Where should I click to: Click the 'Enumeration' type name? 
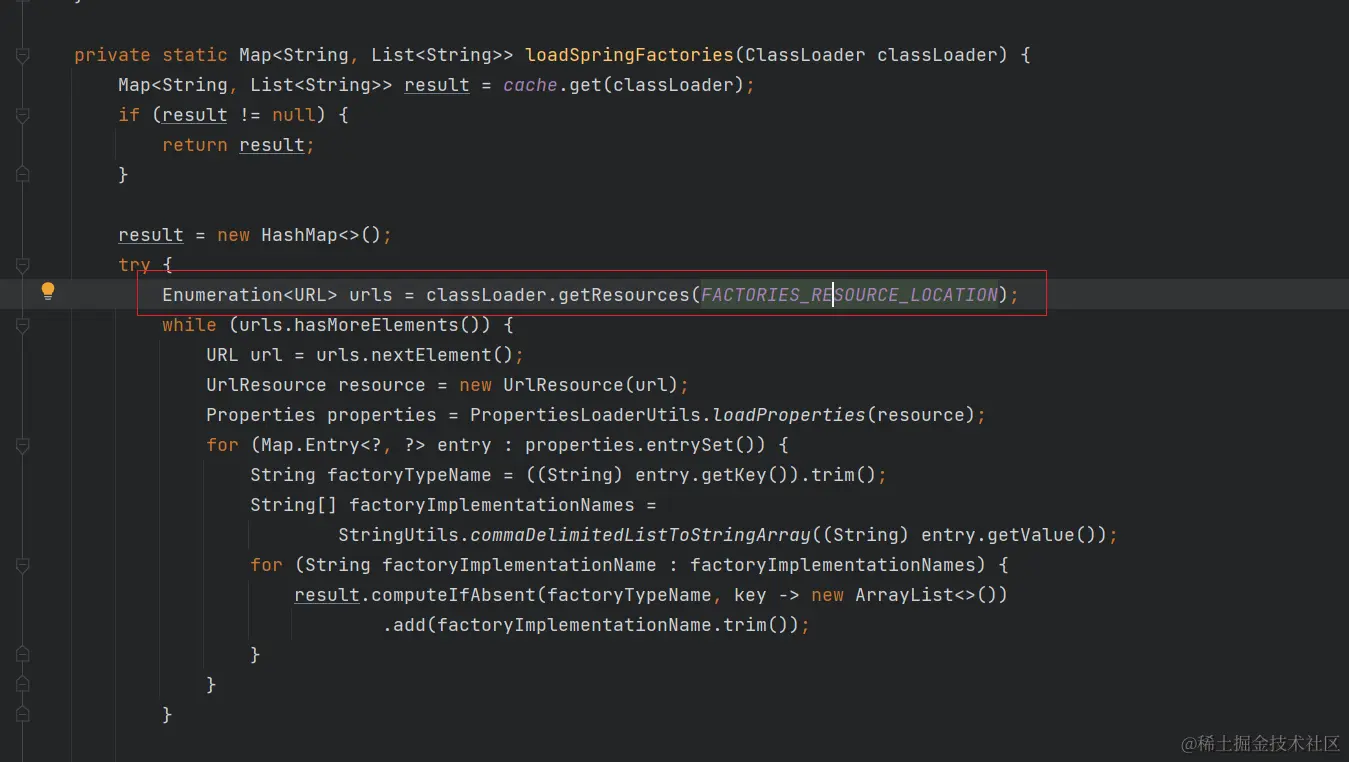pos(222,295)
